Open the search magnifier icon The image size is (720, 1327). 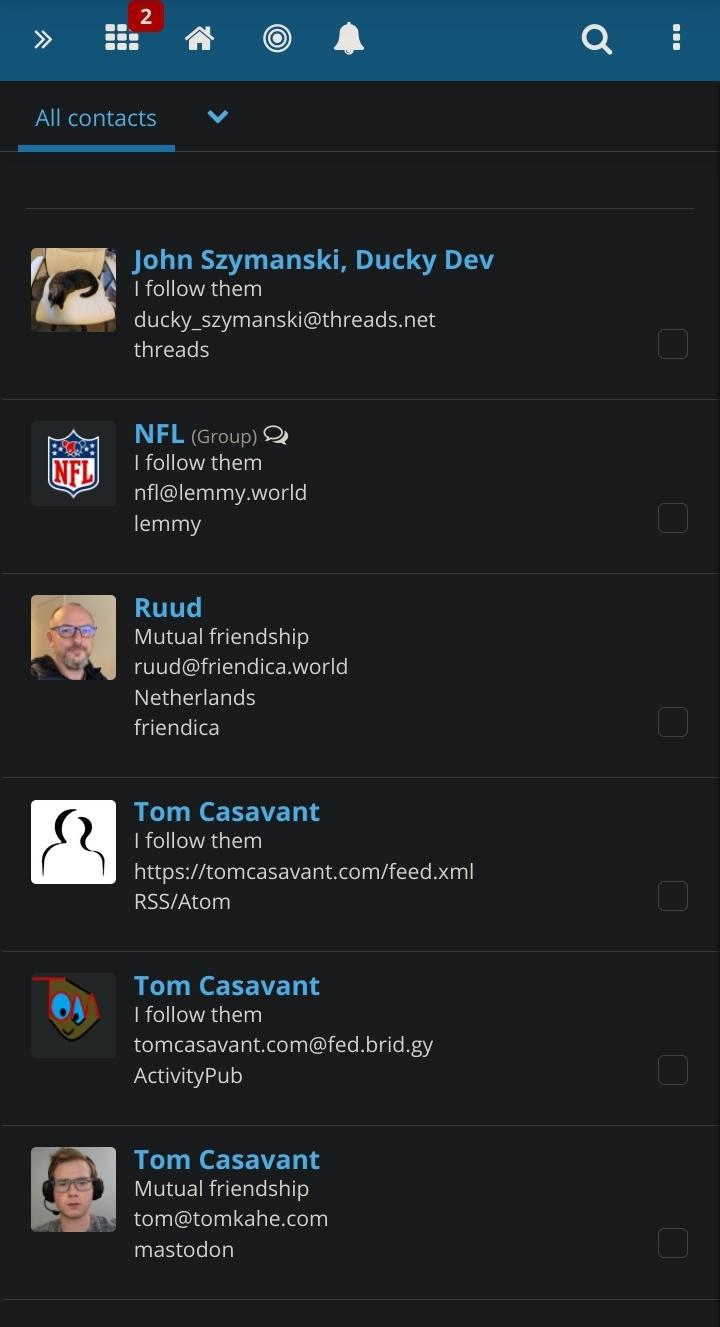(x=597, y=39)
